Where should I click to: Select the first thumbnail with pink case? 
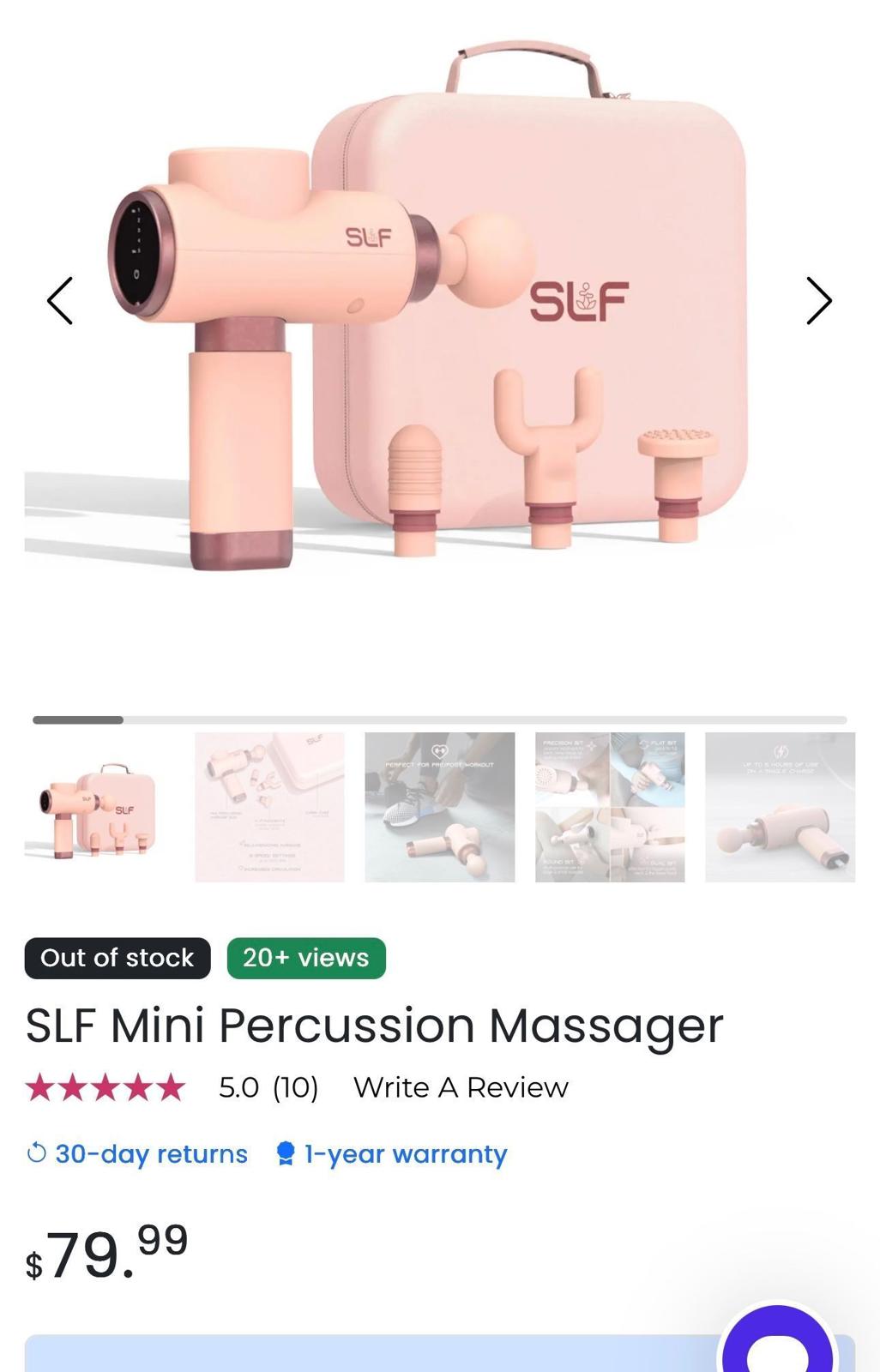coord(99,807)
